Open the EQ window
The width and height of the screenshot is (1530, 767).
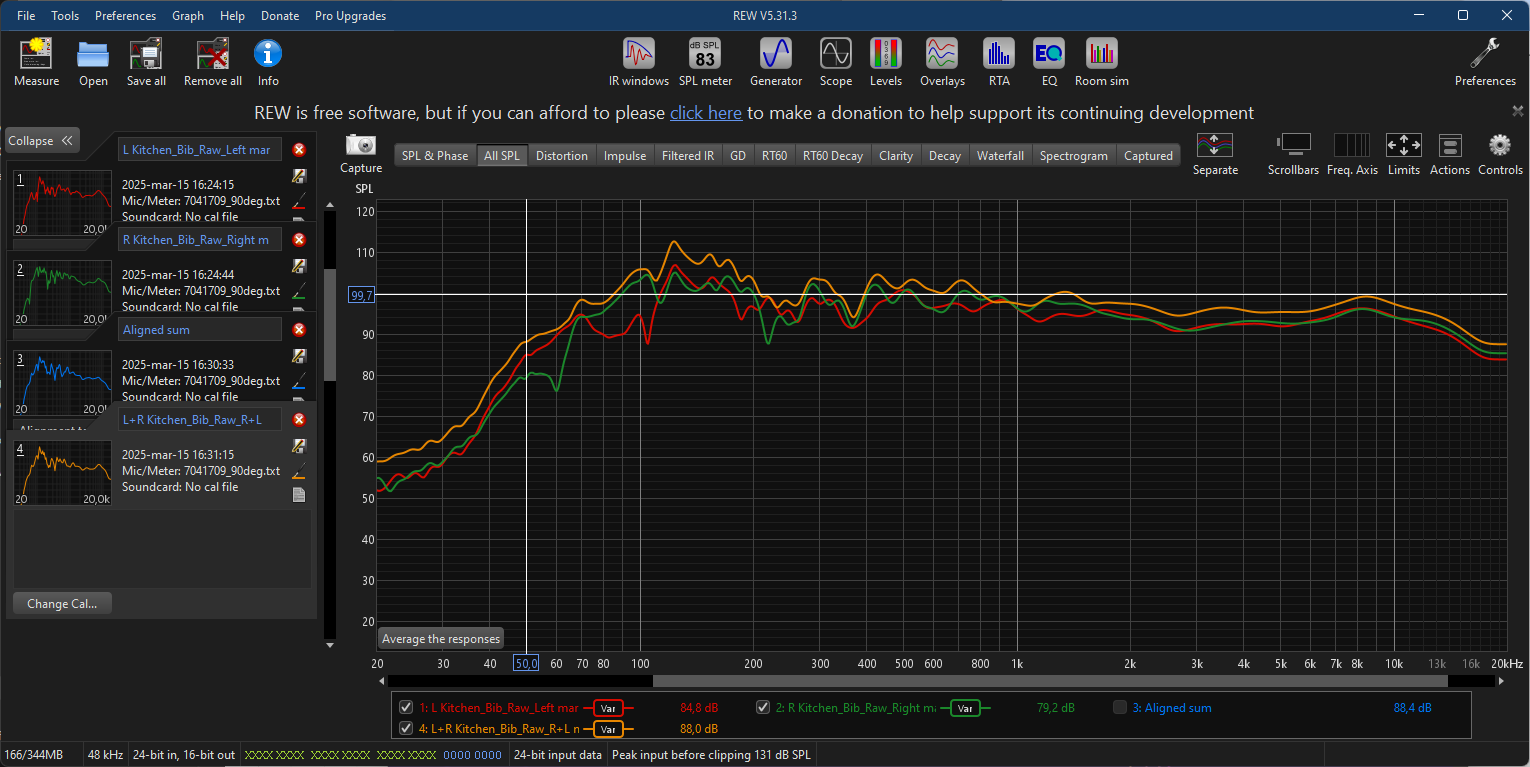point(1049,62)
